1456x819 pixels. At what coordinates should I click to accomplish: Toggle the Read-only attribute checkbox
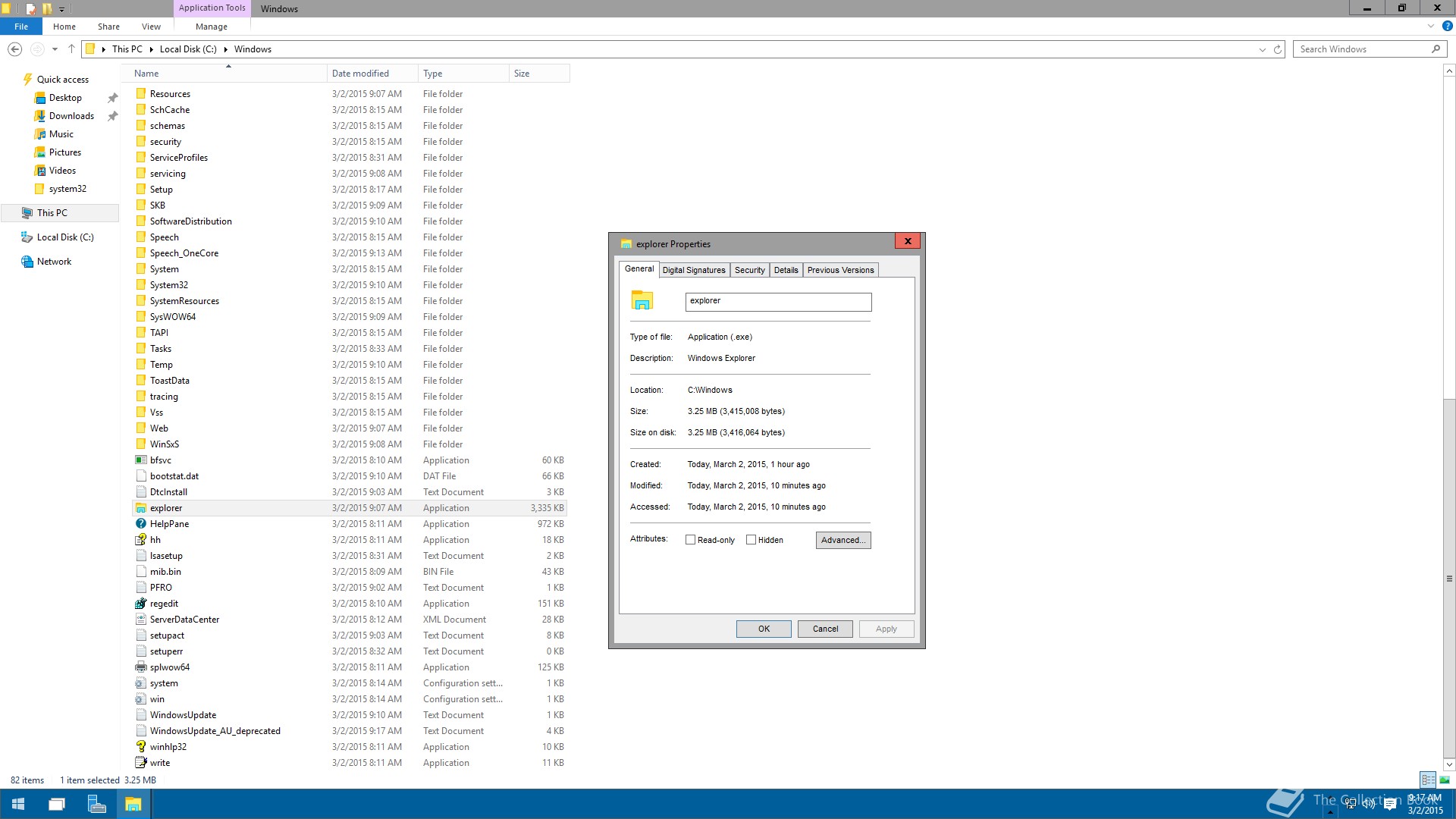pos(690,540)
